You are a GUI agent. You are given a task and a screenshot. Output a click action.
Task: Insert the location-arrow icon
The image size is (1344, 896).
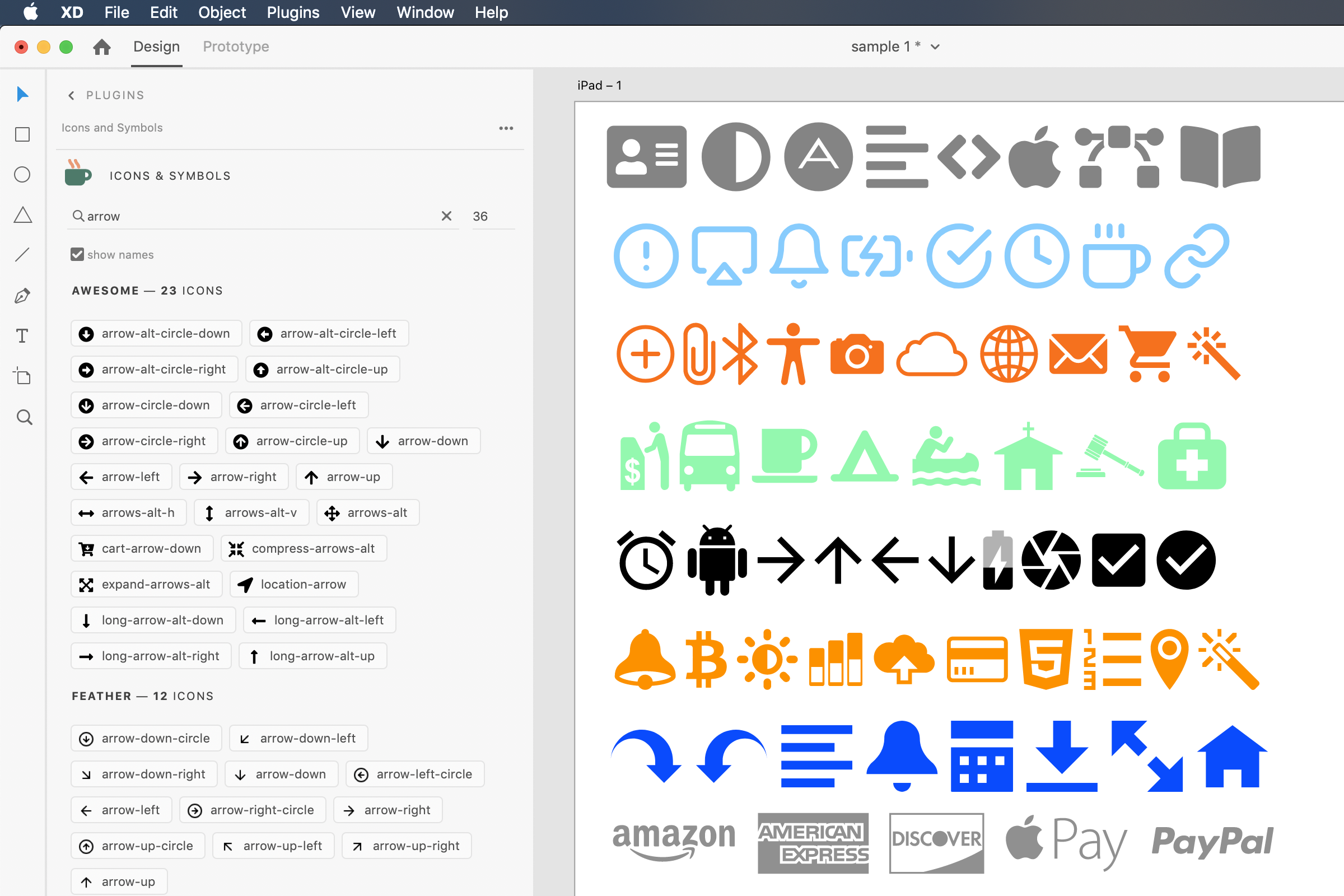click(293, 584)
